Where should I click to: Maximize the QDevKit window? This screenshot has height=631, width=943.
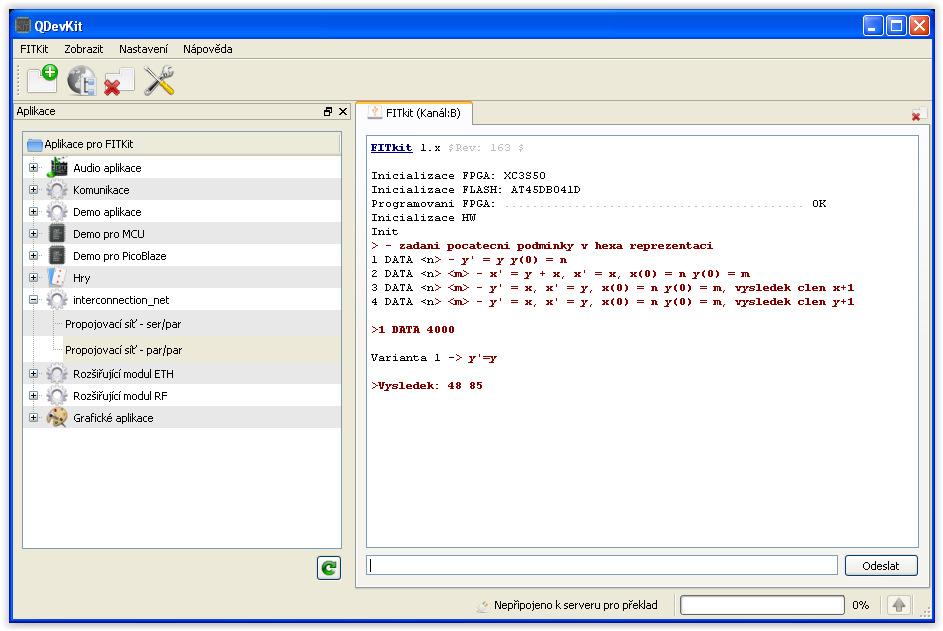(x=896, y=26)
